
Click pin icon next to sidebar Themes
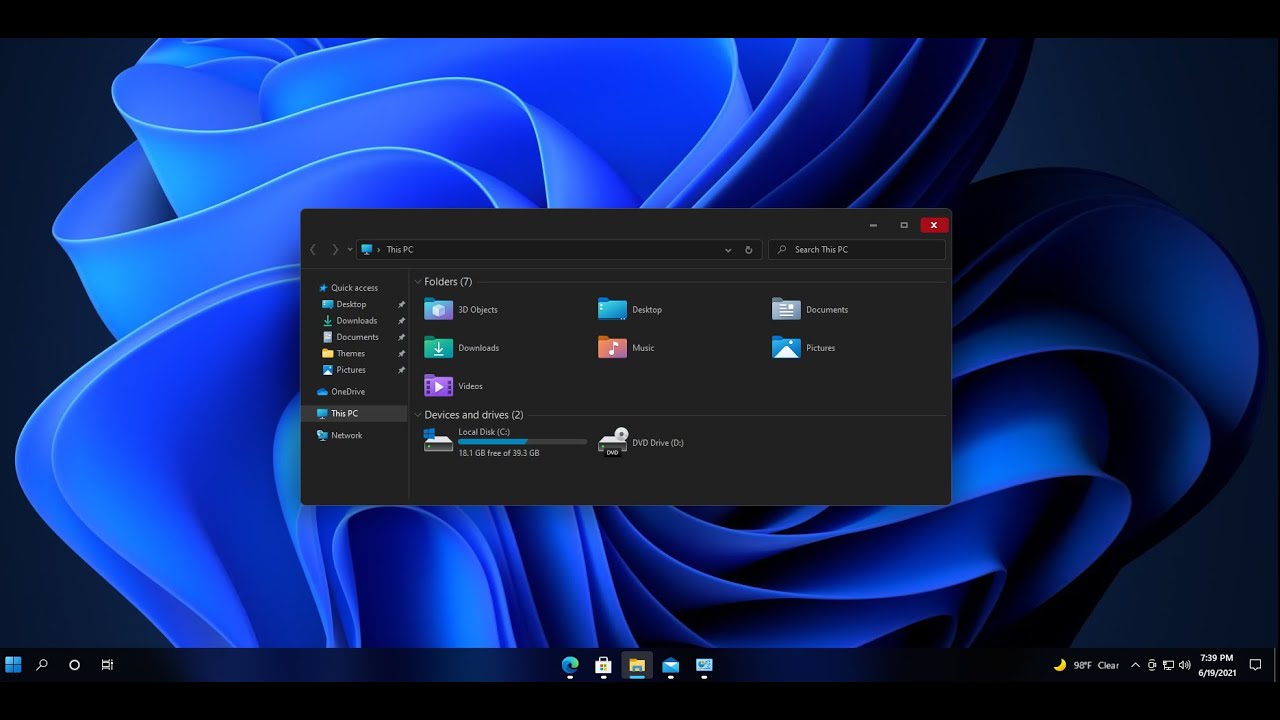click(x=401, y=354)
